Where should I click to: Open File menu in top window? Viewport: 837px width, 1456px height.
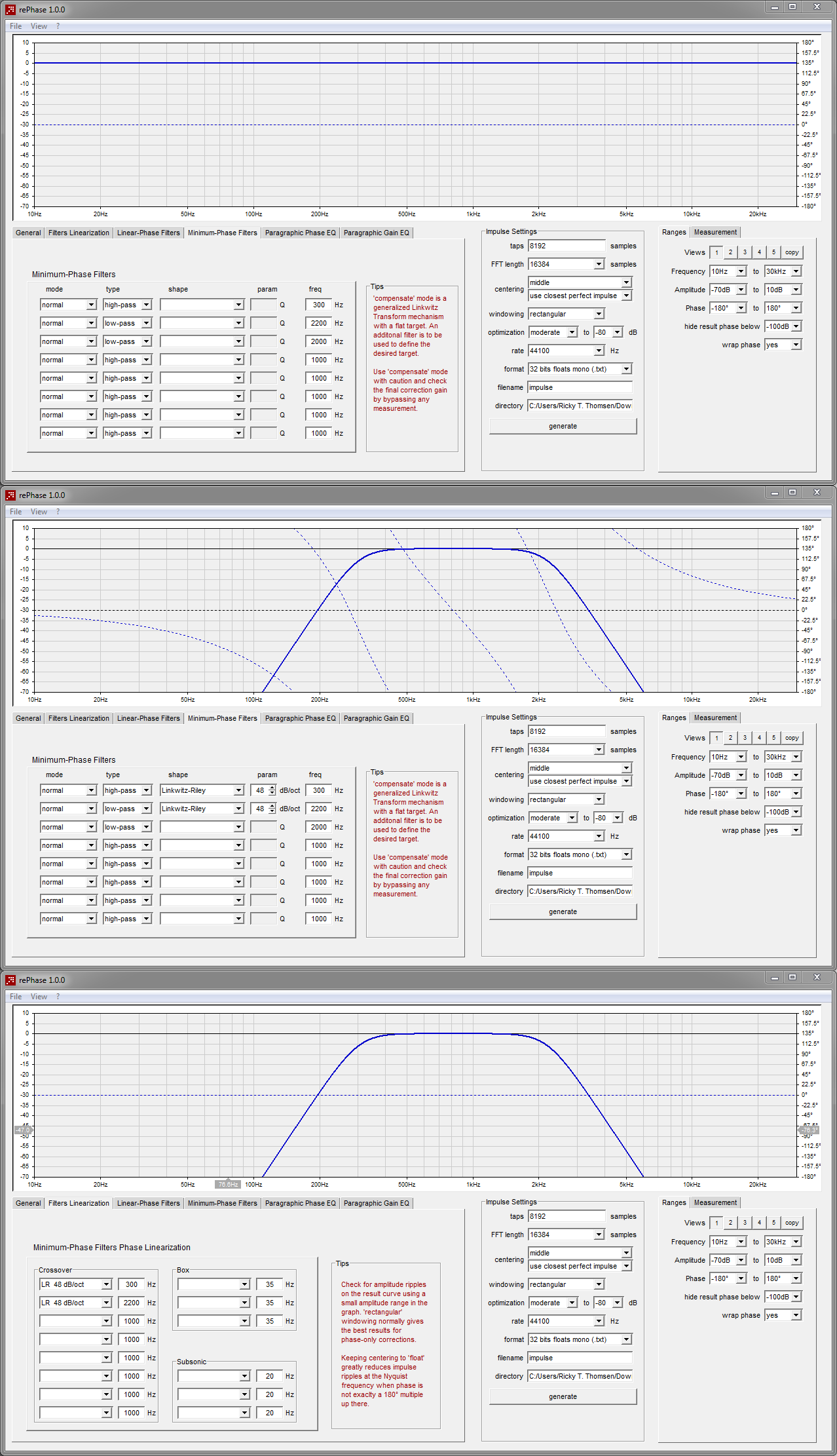click(x=16, y=26)
